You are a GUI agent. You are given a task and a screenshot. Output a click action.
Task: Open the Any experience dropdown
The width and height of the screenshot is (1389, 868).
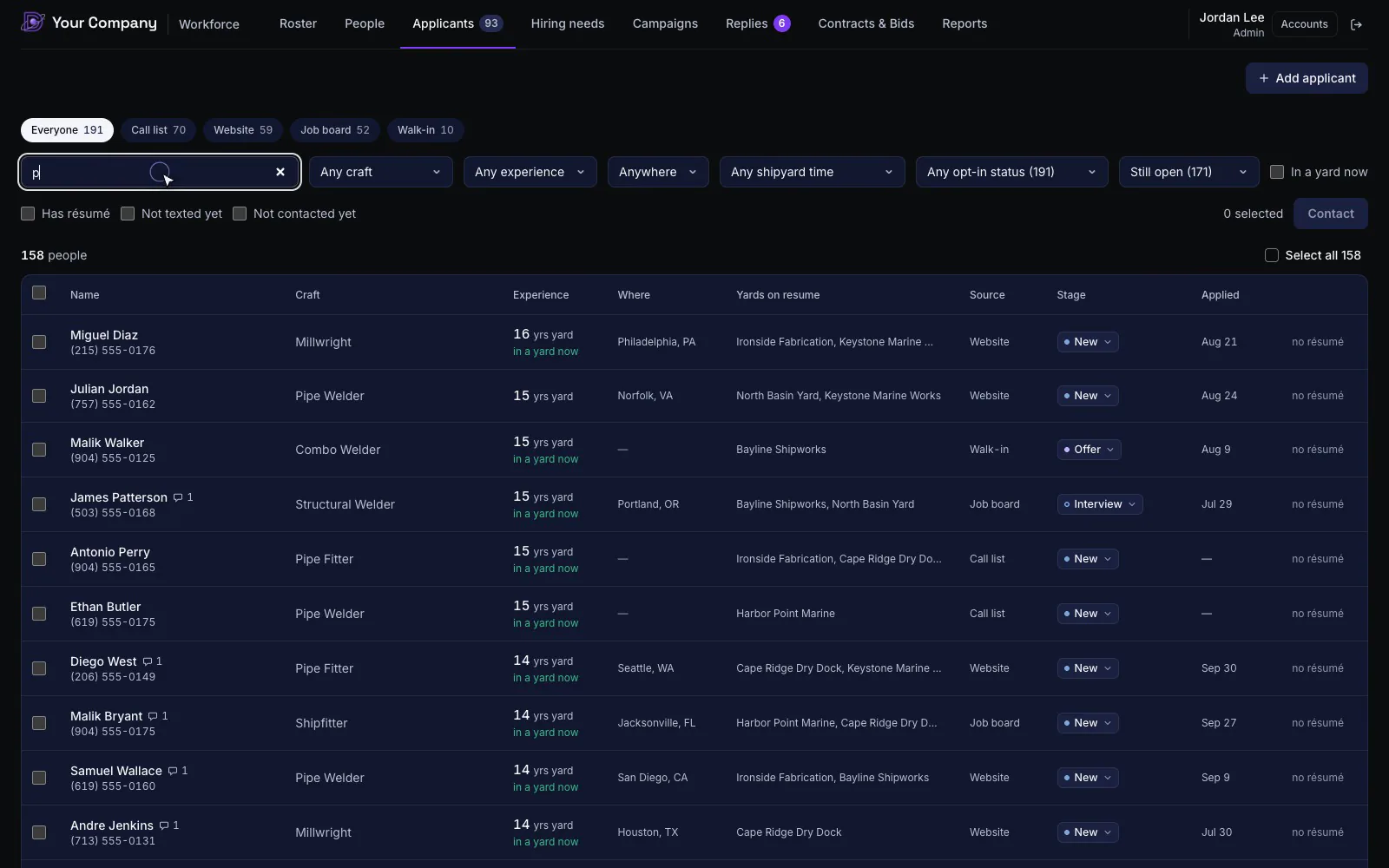(530, 172)
